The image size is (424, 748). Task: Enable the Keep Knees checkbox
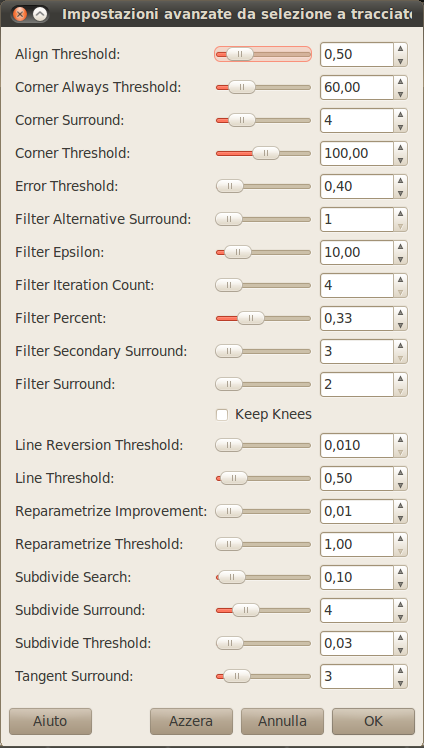point(222,415)
